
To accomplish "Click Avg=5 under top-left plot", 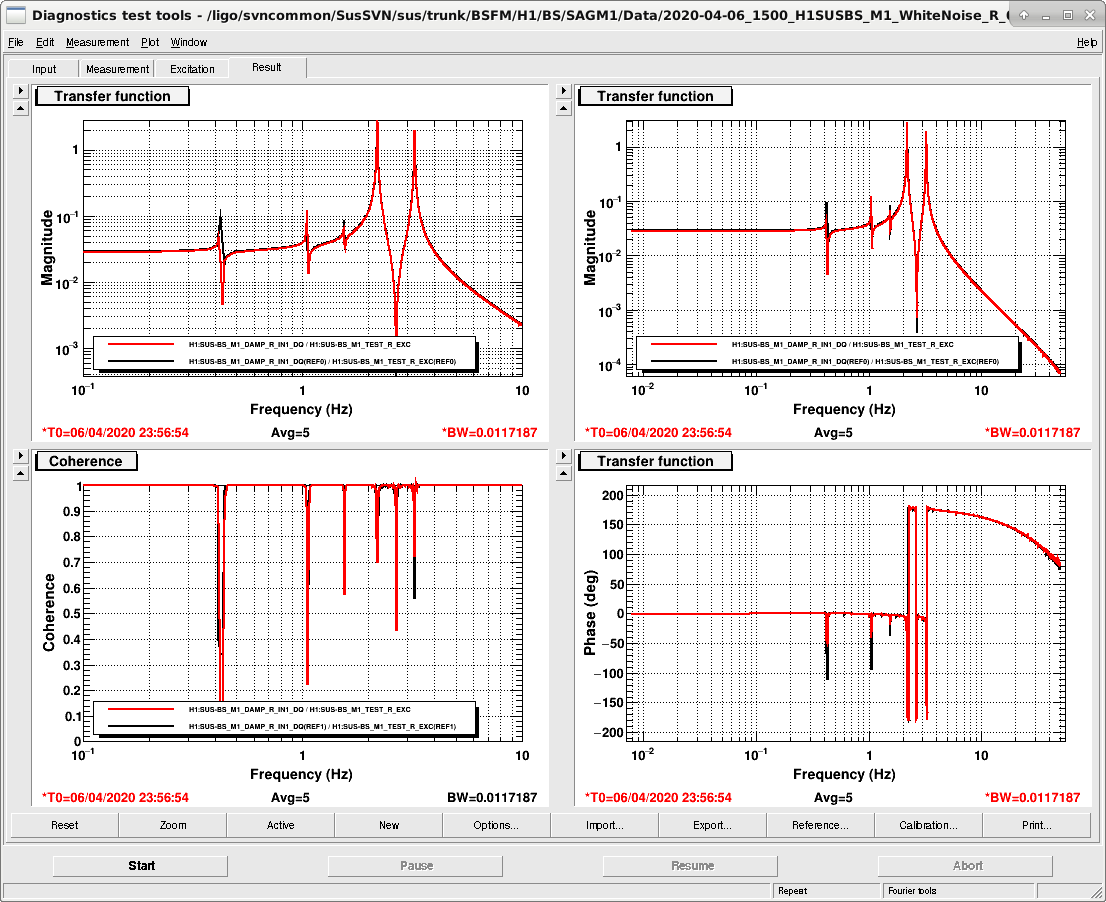I will pos(290,432).
